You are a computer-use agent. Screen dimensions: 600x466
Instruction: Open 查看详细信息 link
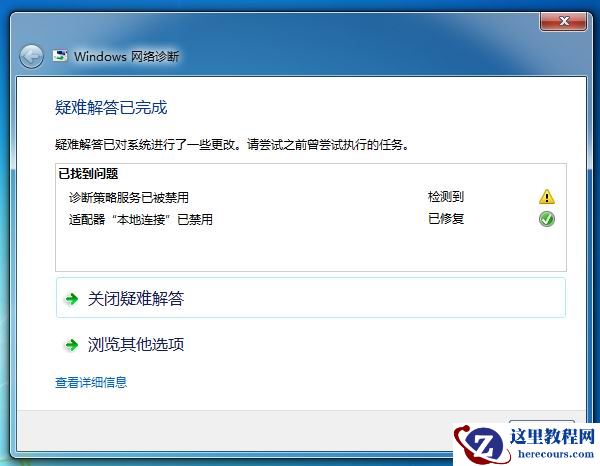click(91, 382)
